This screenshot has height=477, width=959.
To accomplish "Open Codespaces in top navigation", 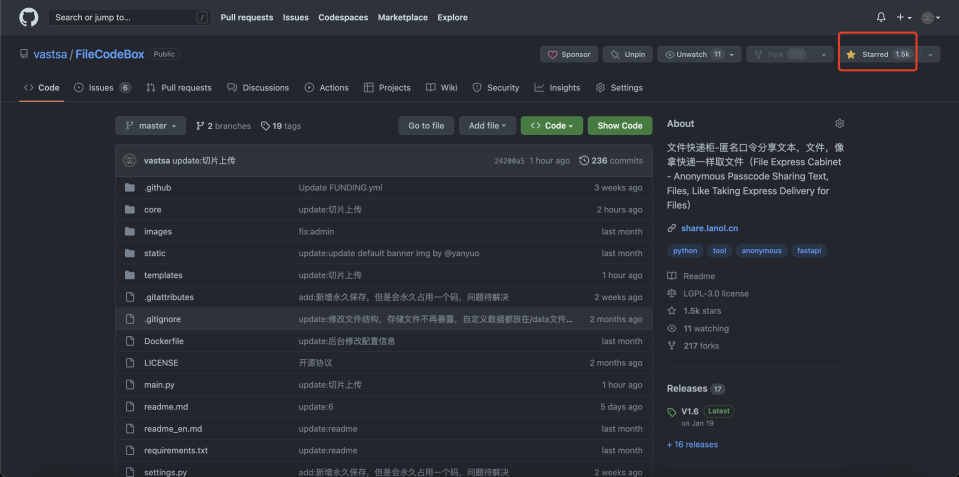I will tap(343, 17).
